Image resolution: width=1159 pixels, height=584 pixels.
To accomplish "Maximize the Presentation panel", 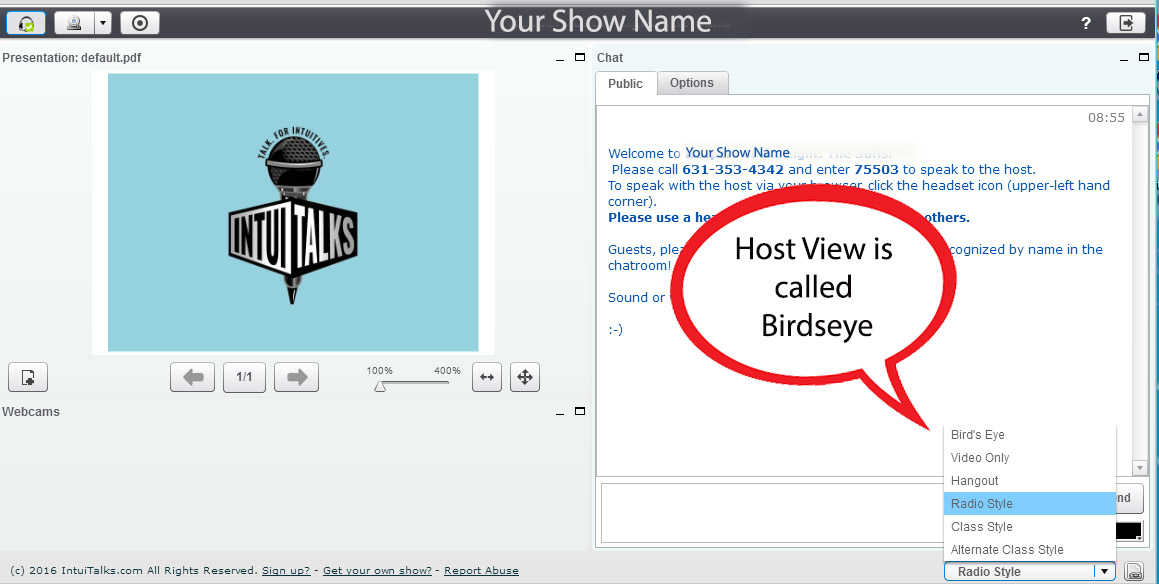I will [x=580, y=58].
